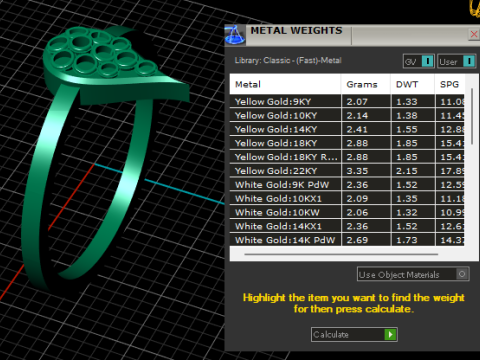
Task: Select the White Gold:14KX1 row
Action: coord(347,226)
